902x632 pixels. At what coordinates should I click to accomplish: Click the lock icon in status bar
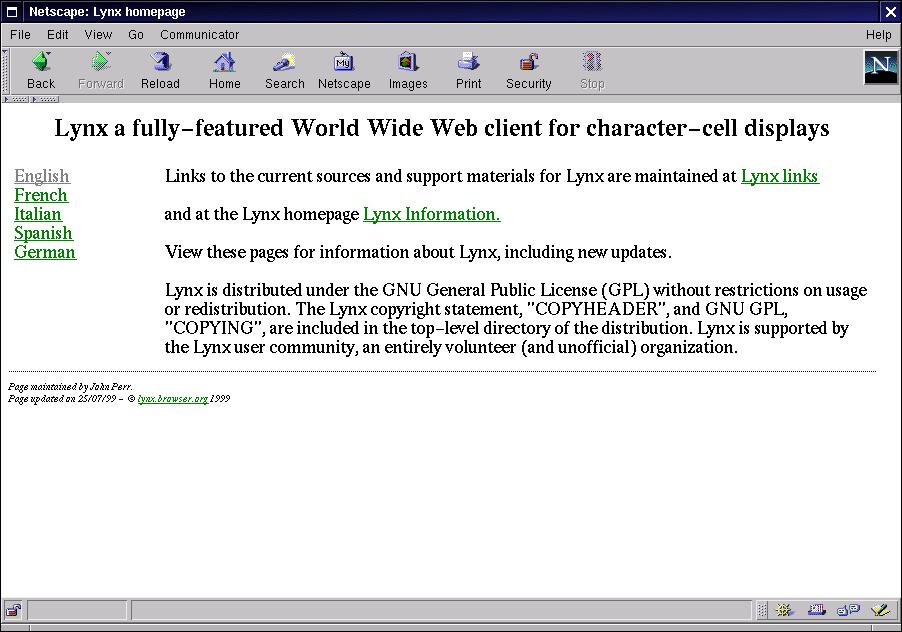(x=13, y=610)
